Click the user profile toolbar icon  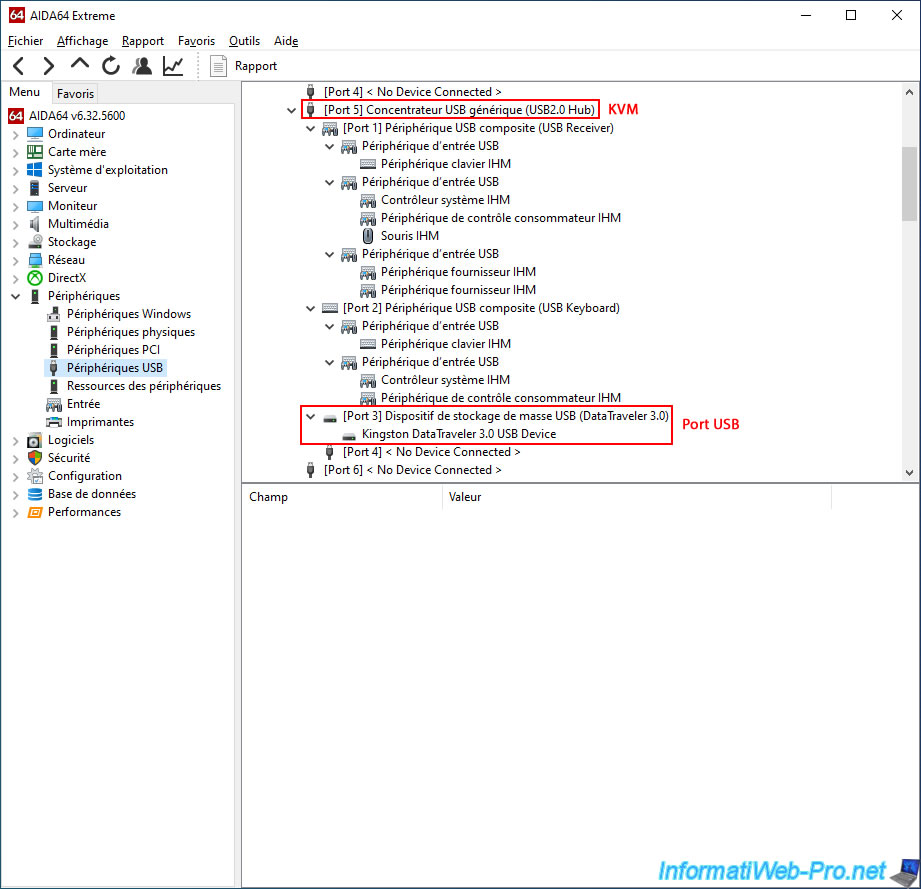coord(142,66)
